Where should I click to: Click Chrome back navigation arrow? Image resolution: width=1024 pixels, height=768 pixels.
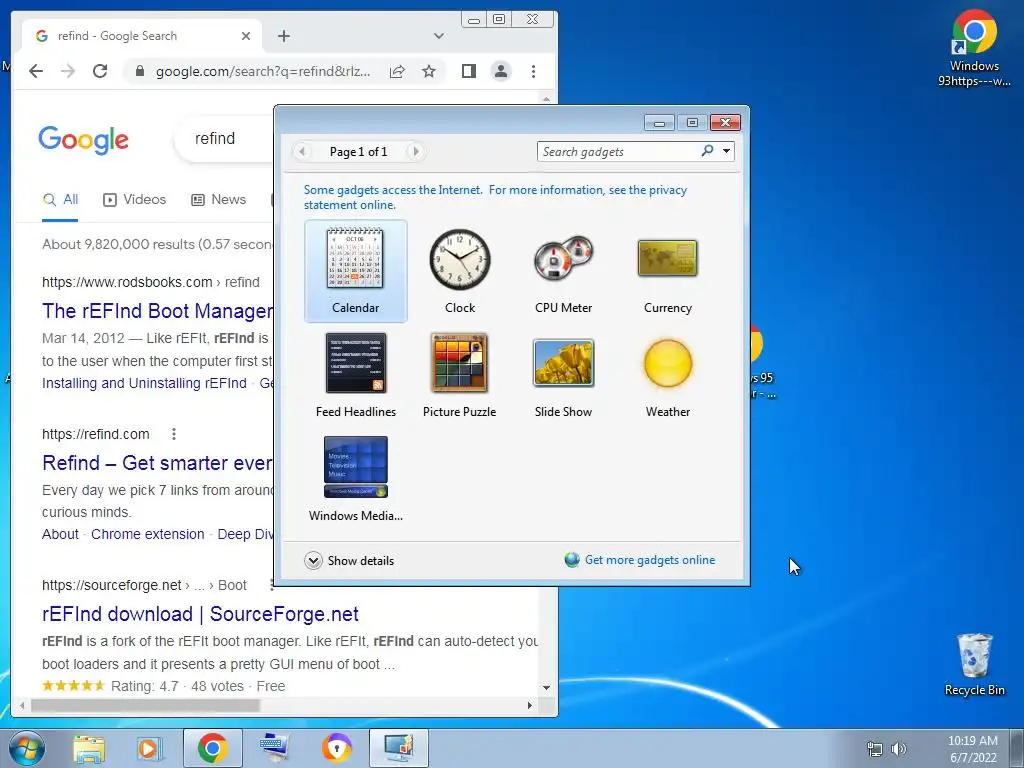pyautogui.click(x=36, y=71)
